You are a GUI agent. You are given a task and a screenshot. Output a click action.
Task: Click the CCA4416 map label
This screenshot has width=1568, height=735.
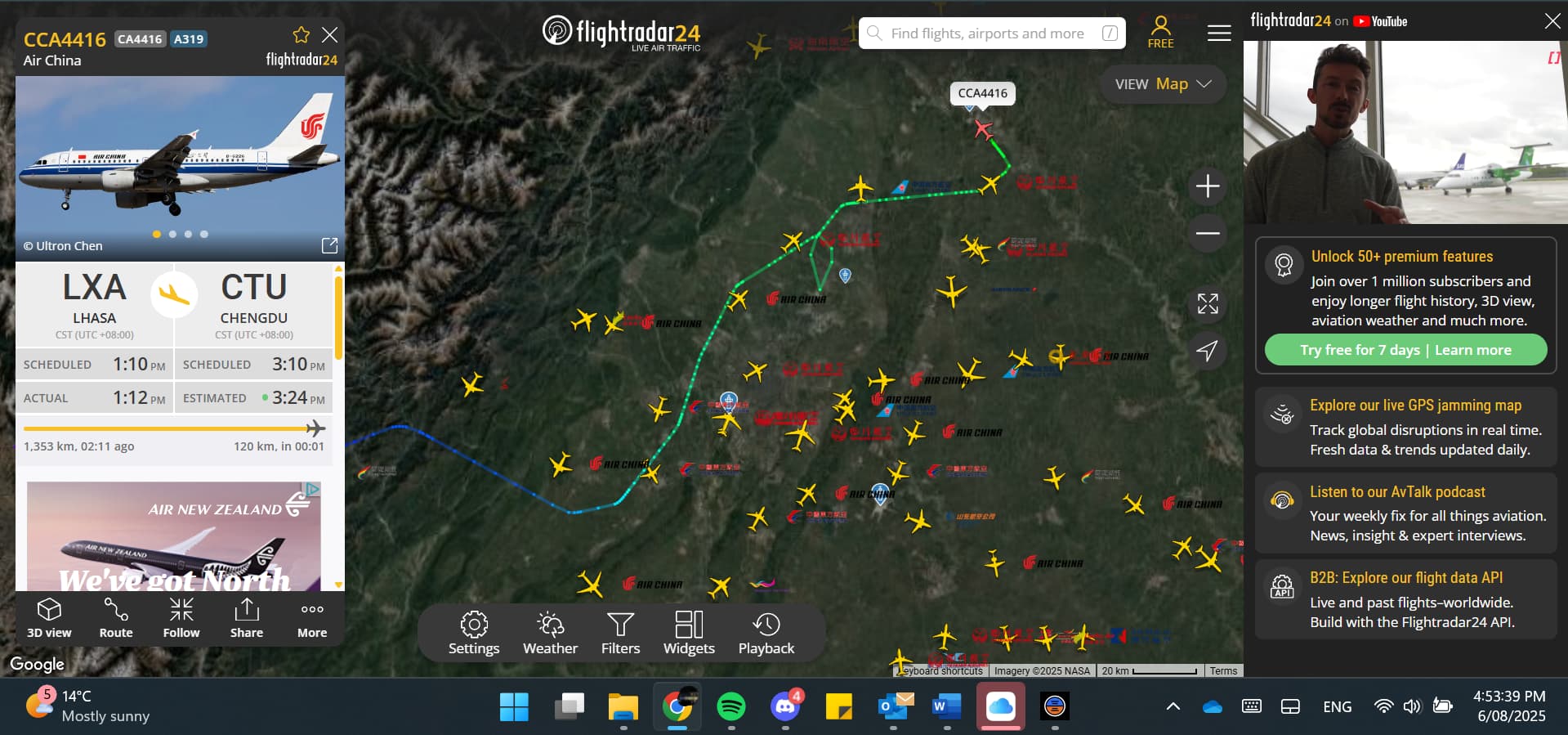(982, 93)
